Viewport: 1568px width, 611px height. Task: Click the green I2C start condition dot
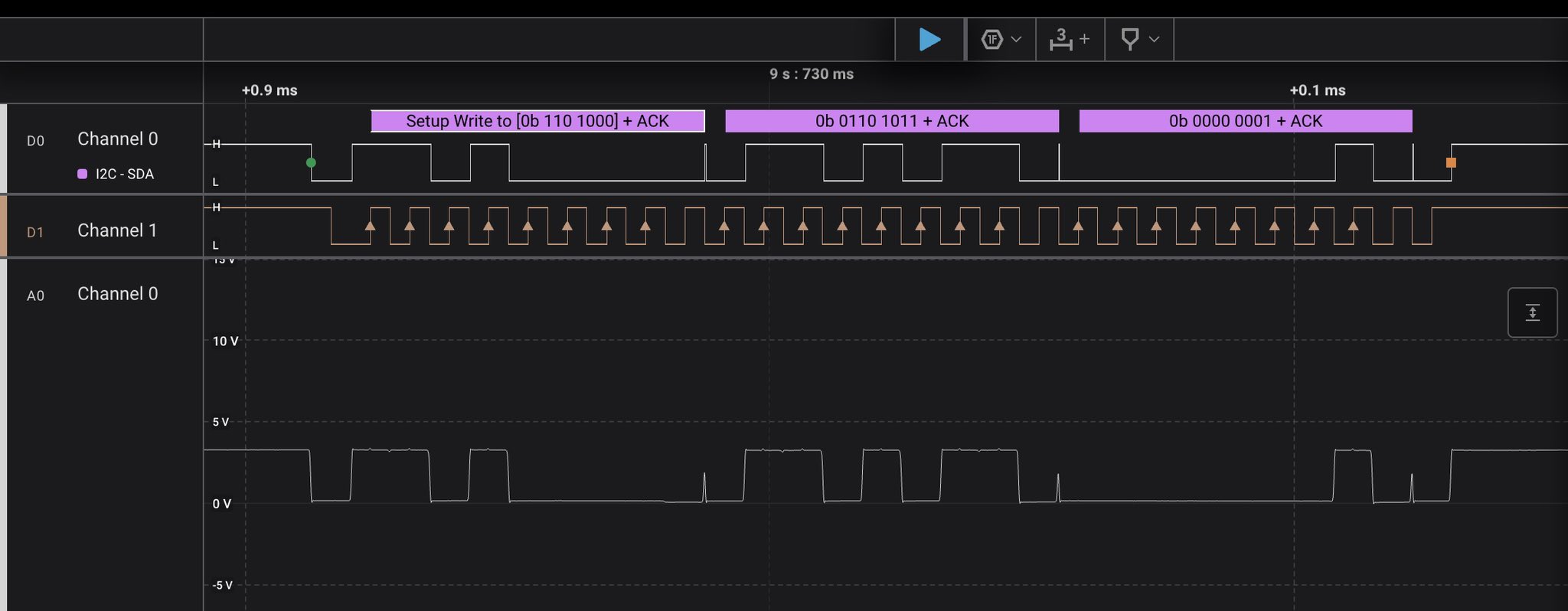point(311,162)
